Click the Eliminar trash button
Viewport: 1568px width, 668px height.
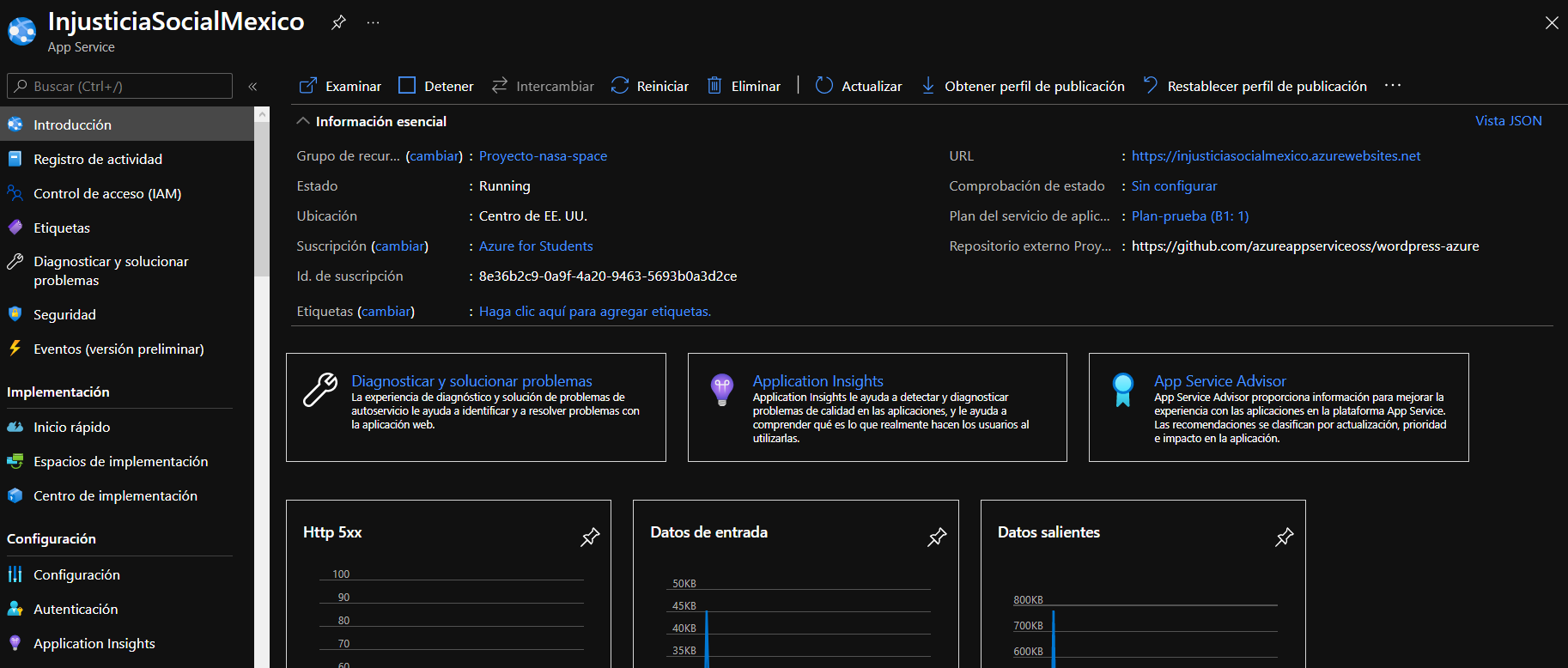click(744, 86)
